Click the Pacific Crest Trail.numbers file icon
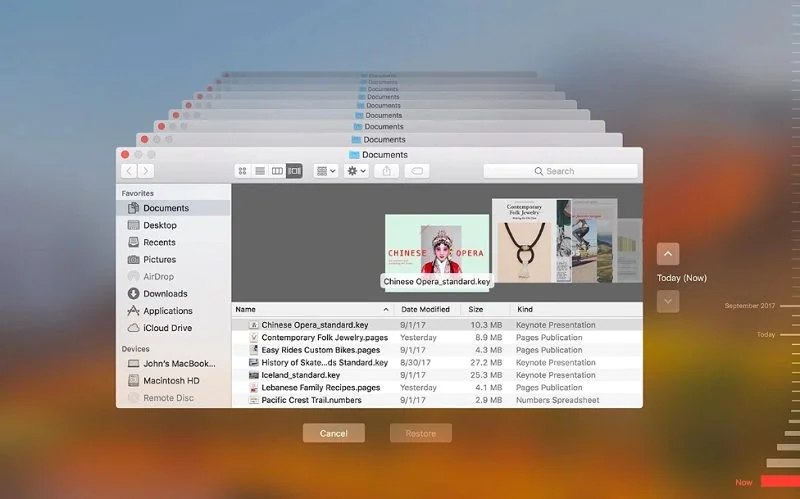 [x=254, y=400]
